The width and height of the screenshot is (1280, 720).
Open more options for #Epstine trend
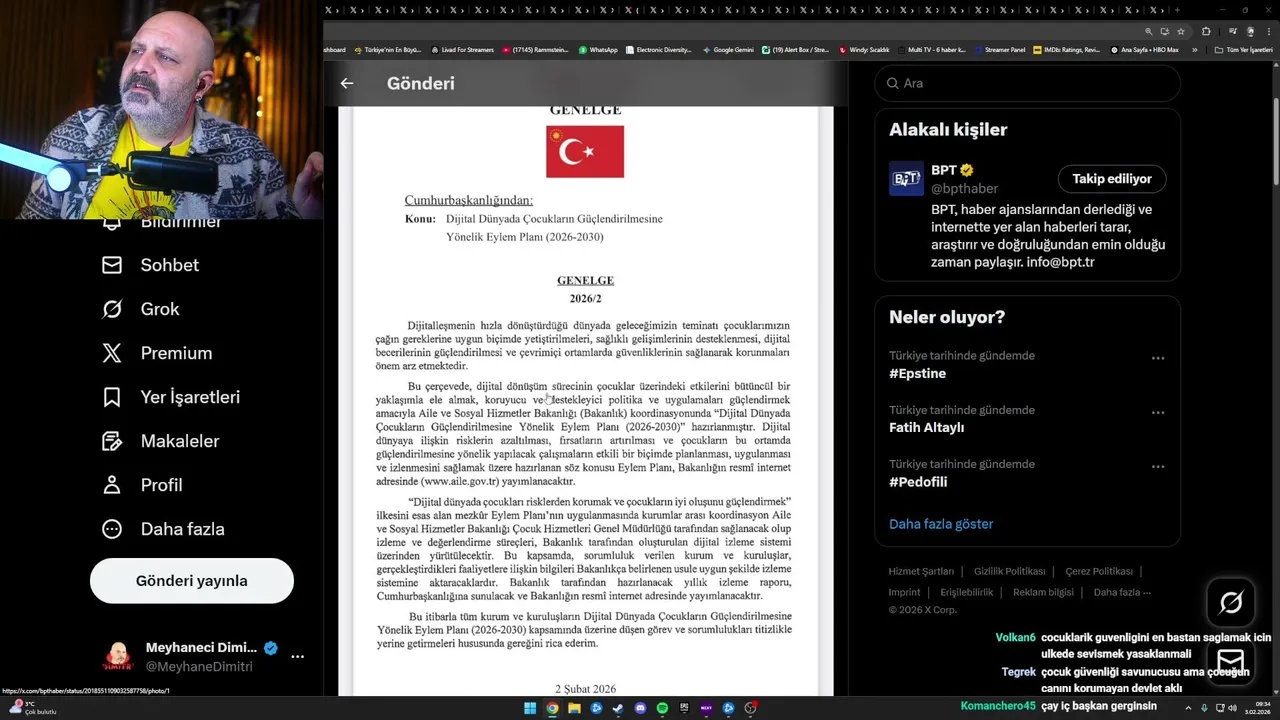pos(1158,358)
